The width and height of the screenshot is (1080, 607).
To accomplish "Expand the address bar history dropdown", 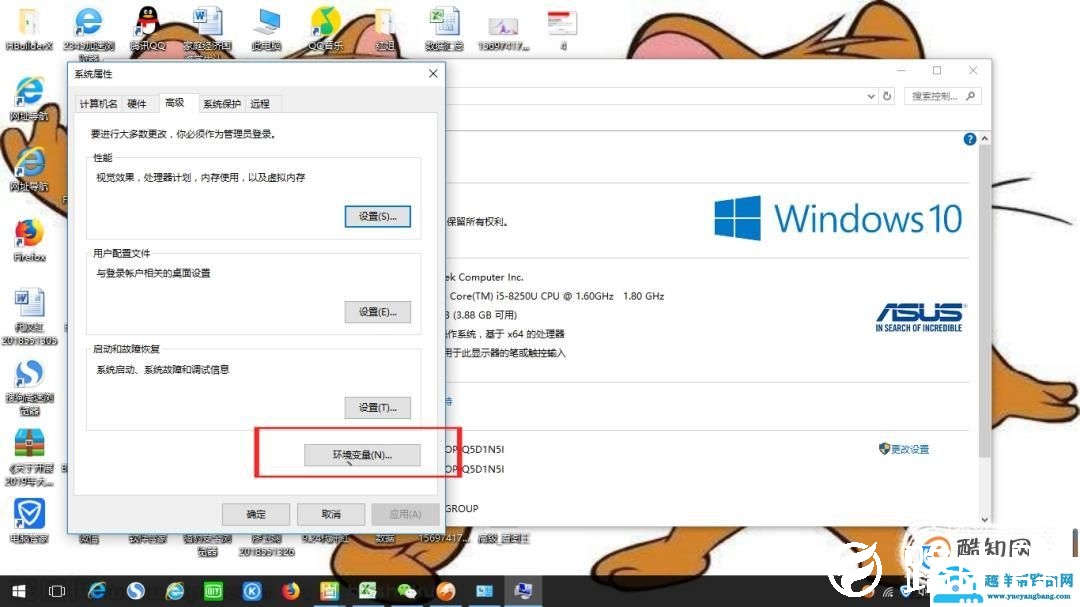I will (870, 96).
